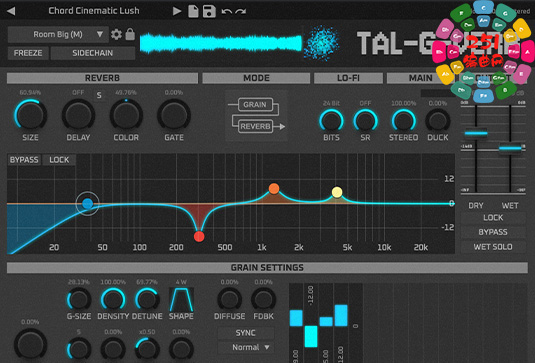535x363 pixels.
Task: Change the grain SHAPE envelope icon
Action: click(x=181, y=299)
